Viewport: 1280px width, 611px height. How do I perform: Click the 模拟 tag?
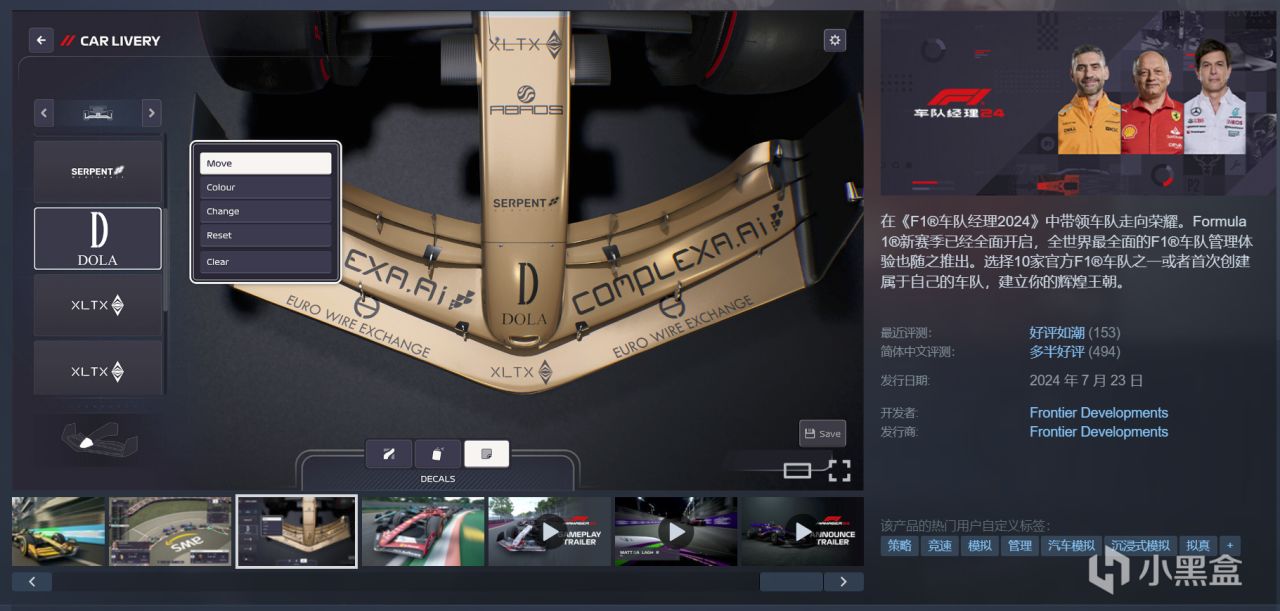point(979,546)
